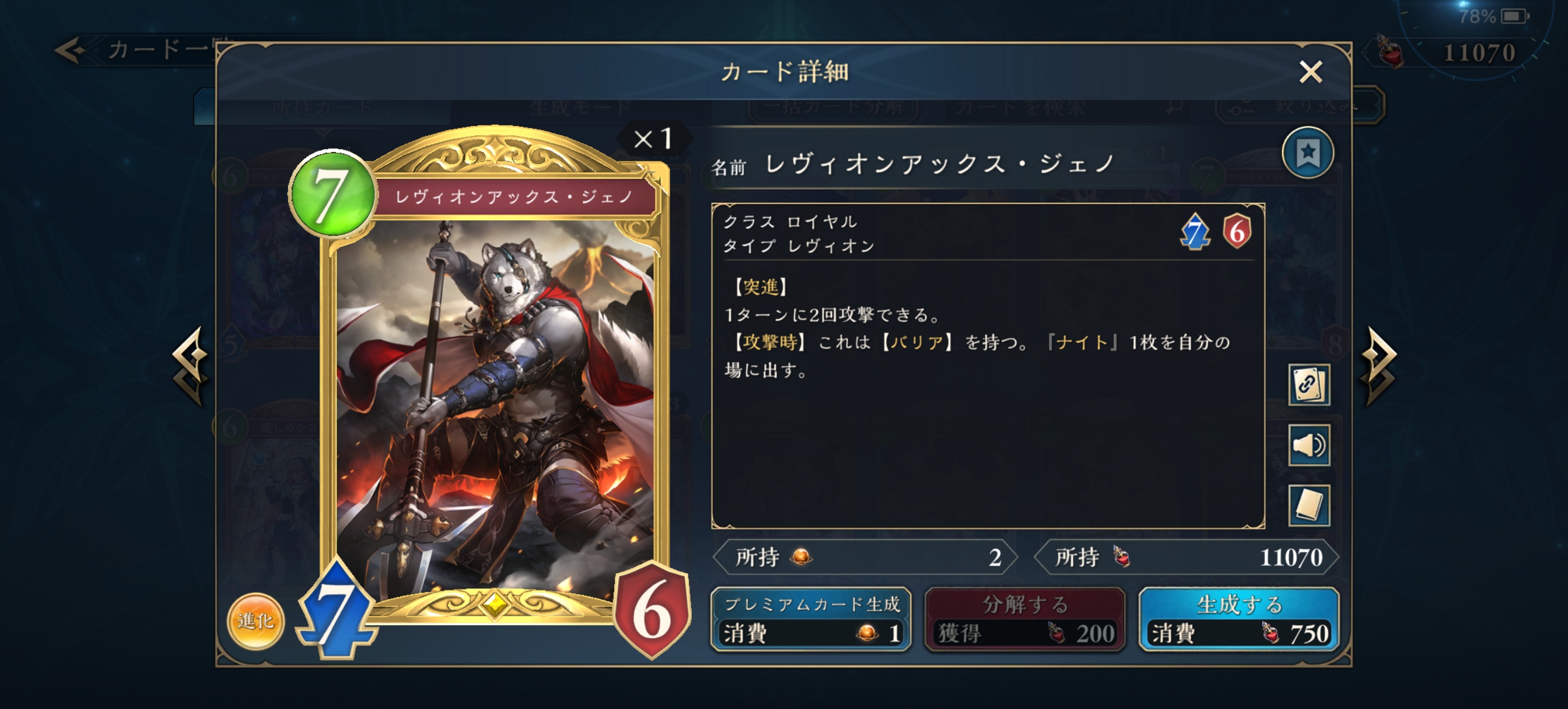Image resolution: width=1568 pixels, height=709 pixels.
Task: Tap the 『ナイト』 keyword in card text
Action: tap(1081, 342)
